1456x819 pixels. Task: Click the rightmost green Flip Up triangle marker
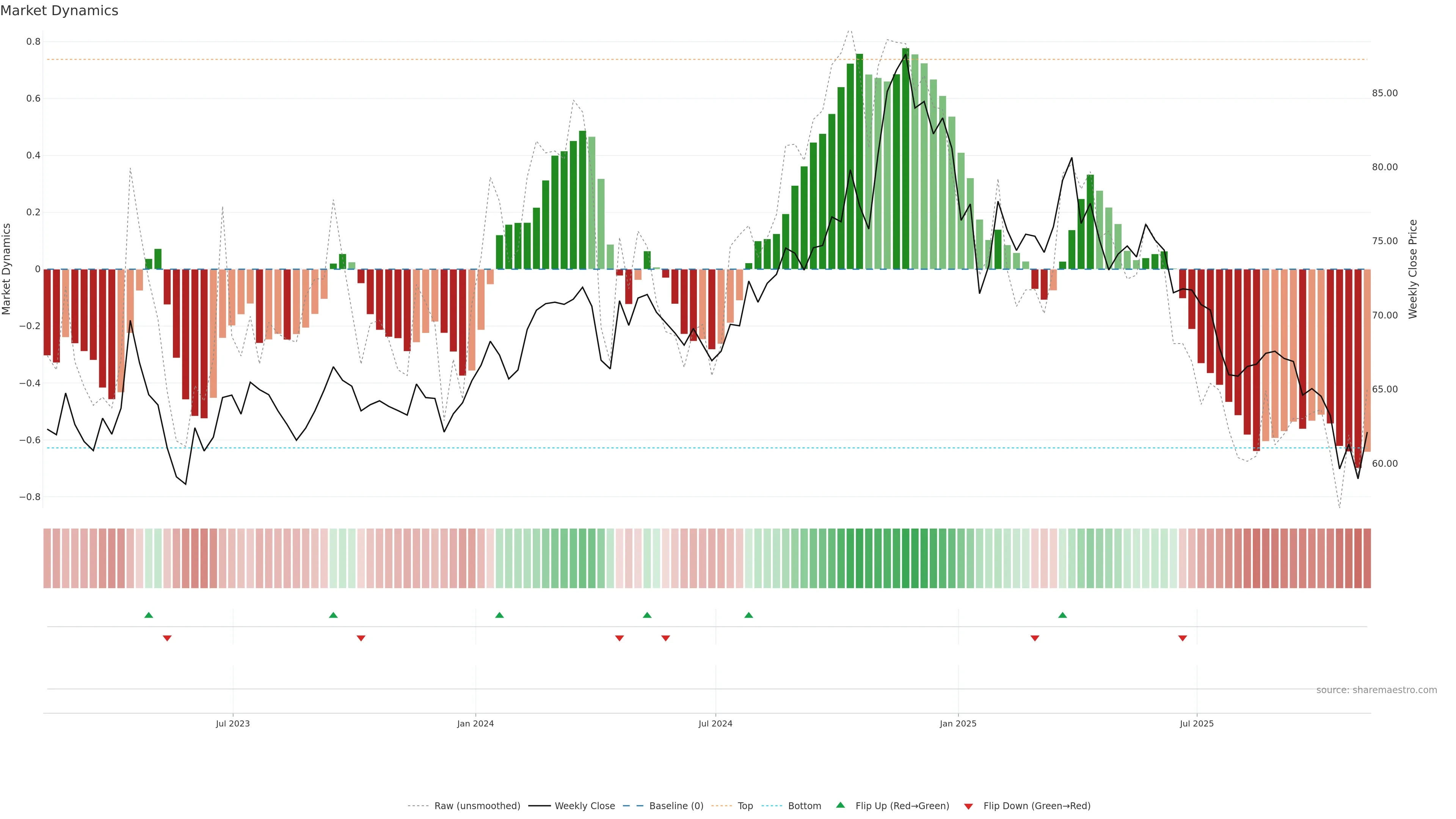[x=1062, y=615]
